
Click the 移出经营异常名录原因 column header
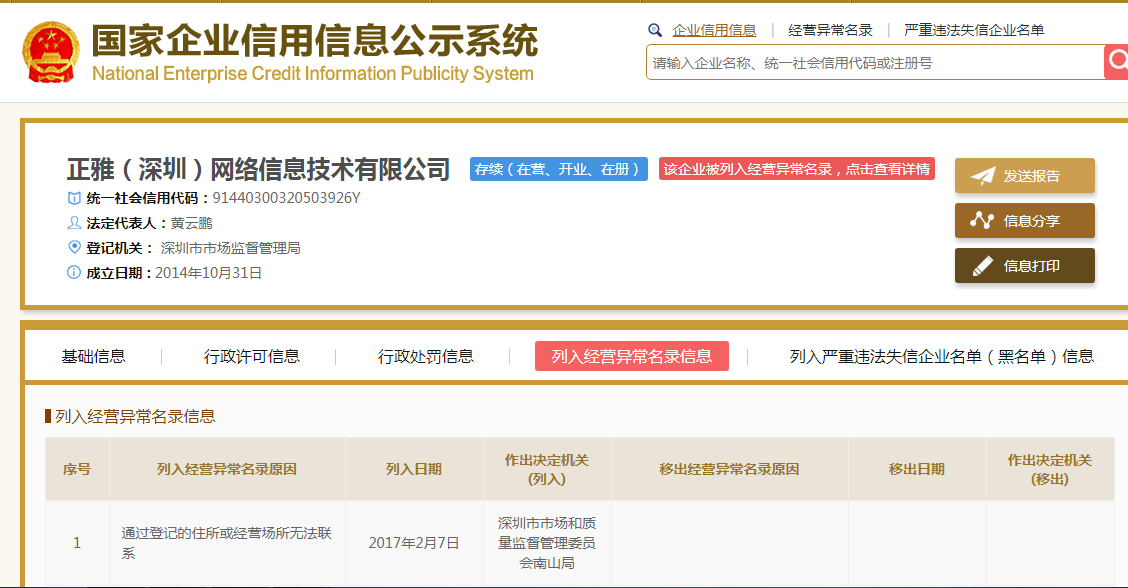[729, 469]
